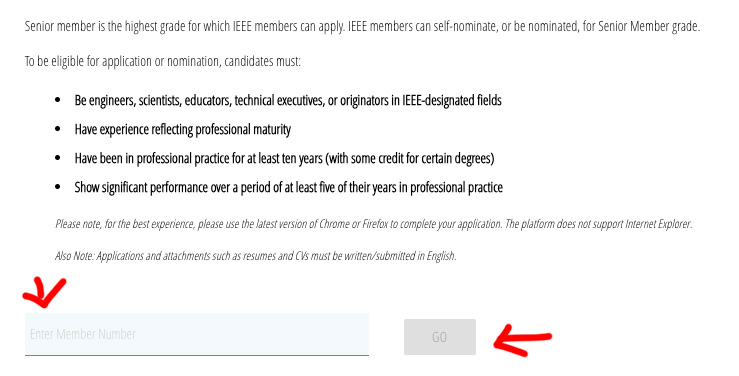Click the phrase 'IEEE-designated fields'

(452, 100)
